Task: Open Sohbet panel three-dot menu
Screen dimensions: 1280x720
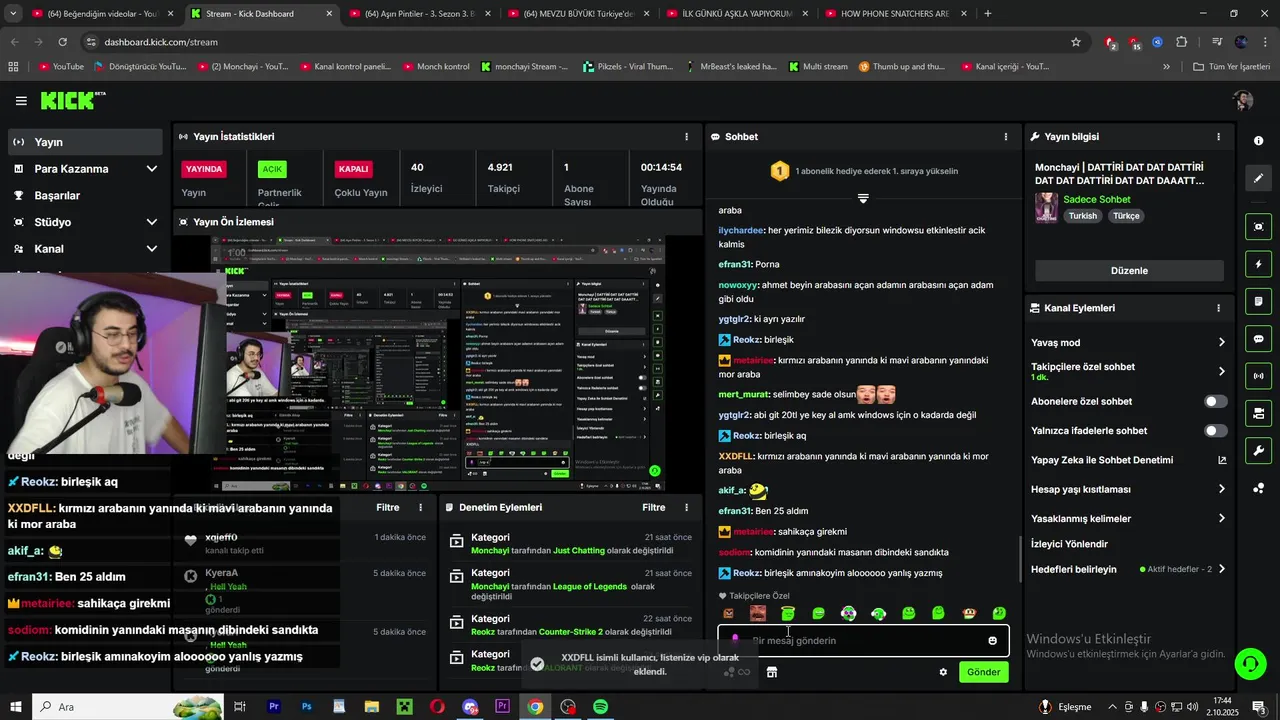Action: [1006, 137]
